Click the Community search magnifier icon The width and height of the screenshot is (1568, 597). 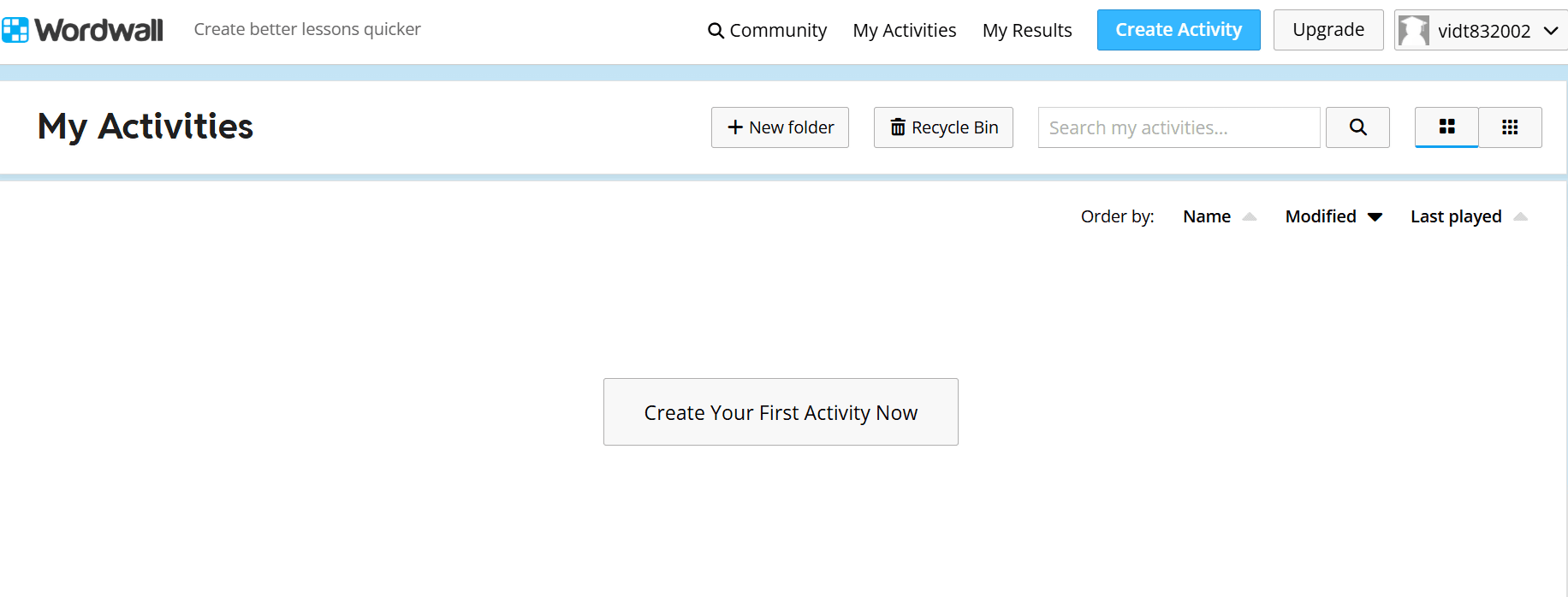716,31
